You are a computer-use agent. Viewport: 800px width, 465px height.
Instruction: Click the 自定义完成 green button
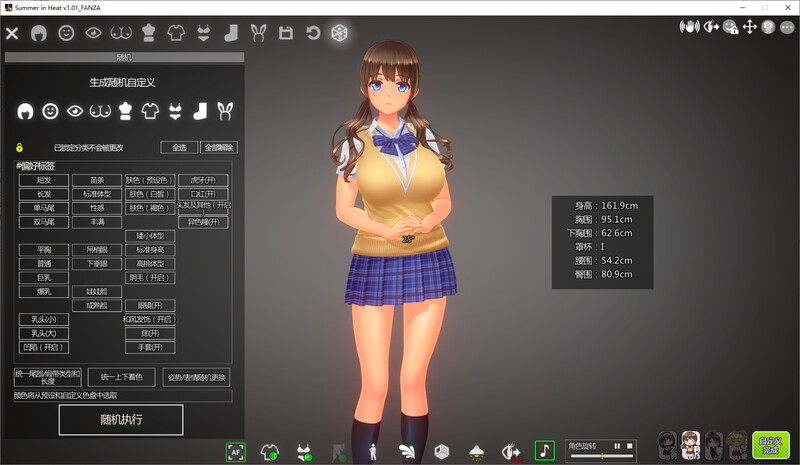point(771,446)
